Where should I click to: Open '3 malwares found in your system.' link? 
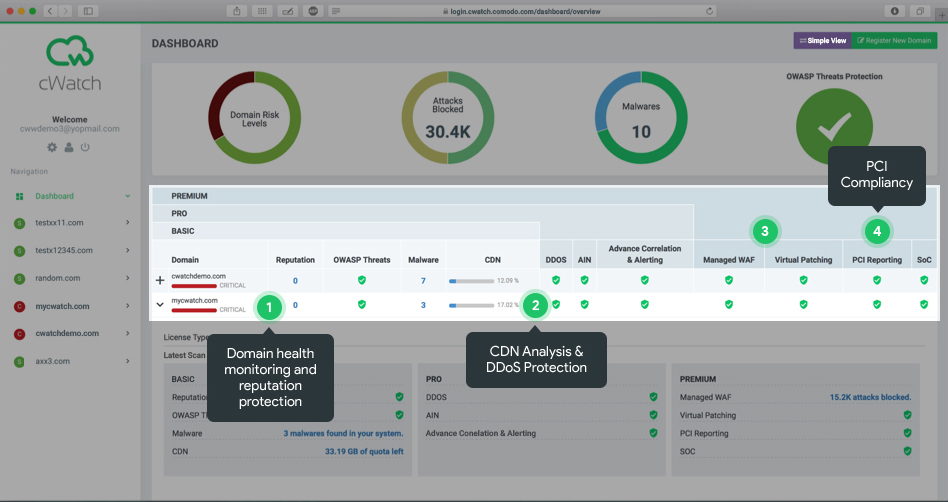click(x=343, y=433)
